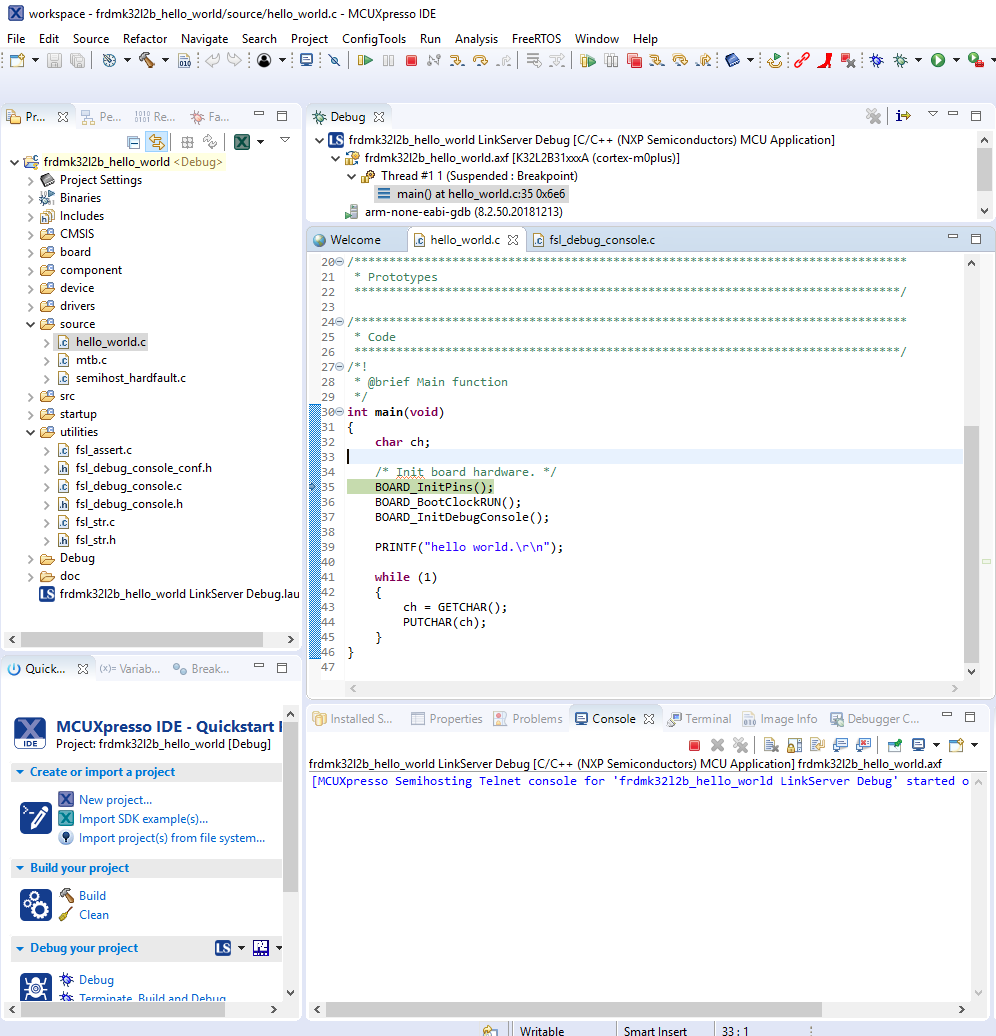This screenshot has height=1036, width=996.
Task: Click the Terminate All debug sessions icon
Action: (634, 61)
